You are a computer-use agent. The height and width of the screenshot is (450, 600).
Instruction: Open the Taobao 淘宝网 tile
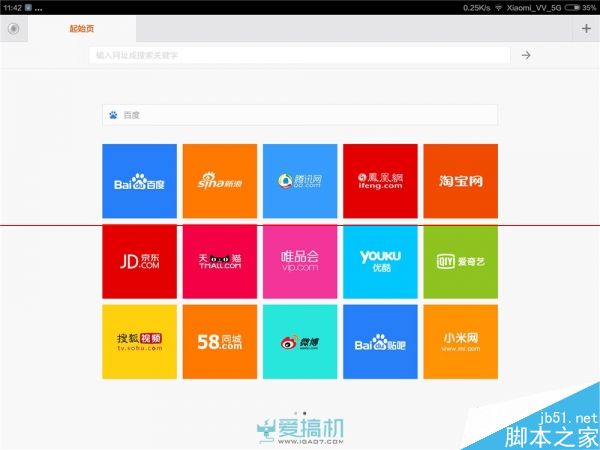(x=461, y=181)
